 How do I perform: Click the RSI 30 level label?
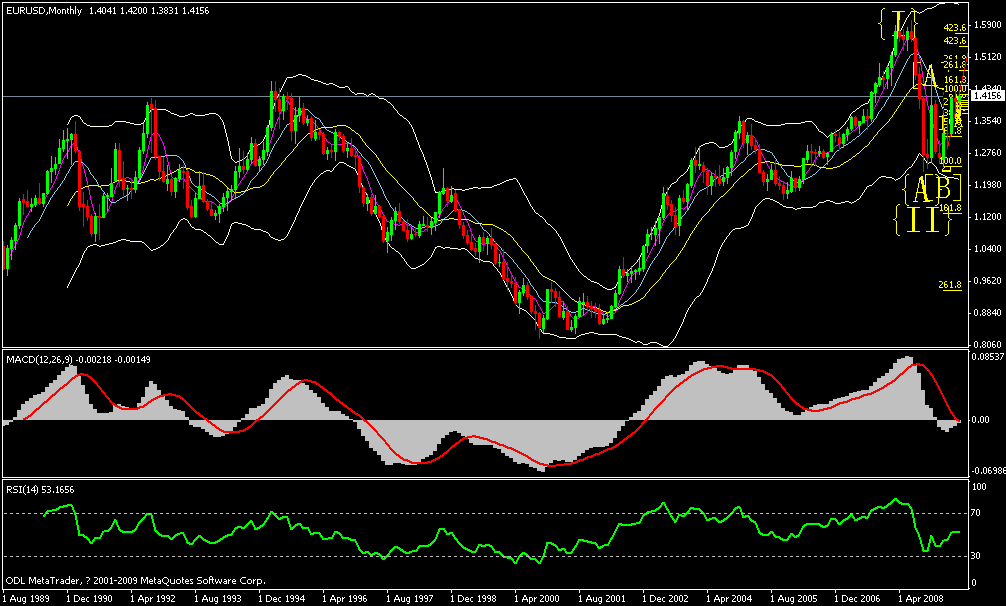[976, 555]
